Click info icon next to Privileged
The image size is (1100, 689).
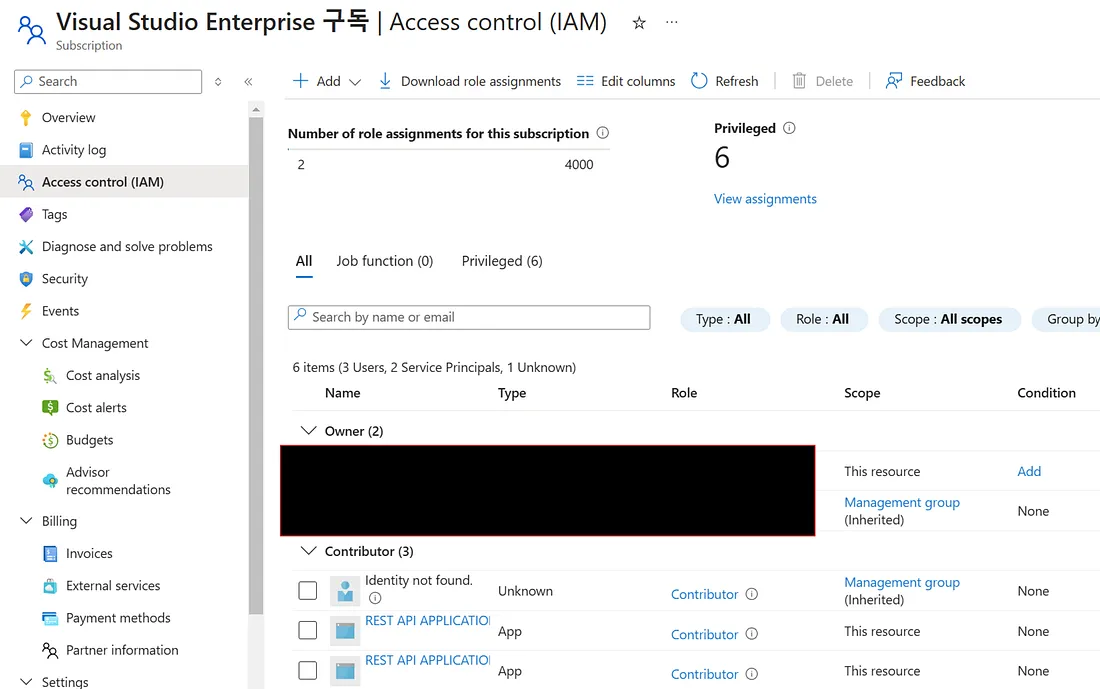coord(789,128)
